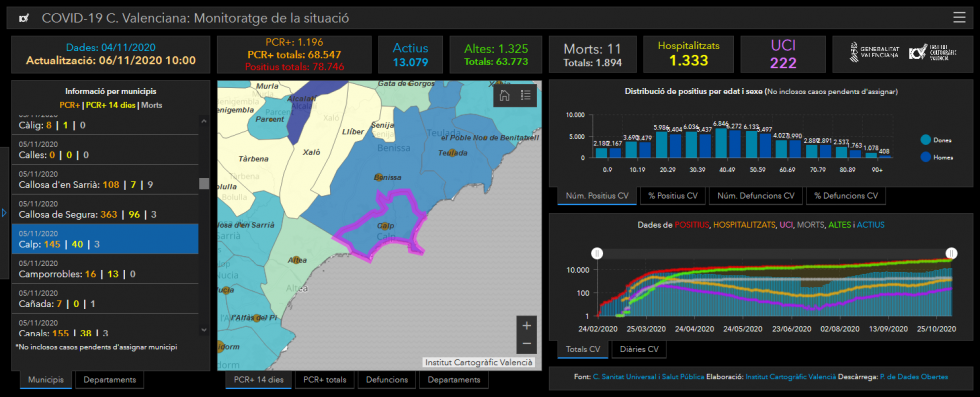Open the % Positius CV tab
The height and width of the screenshot is (397, 980).
click(x=672, y=196)
